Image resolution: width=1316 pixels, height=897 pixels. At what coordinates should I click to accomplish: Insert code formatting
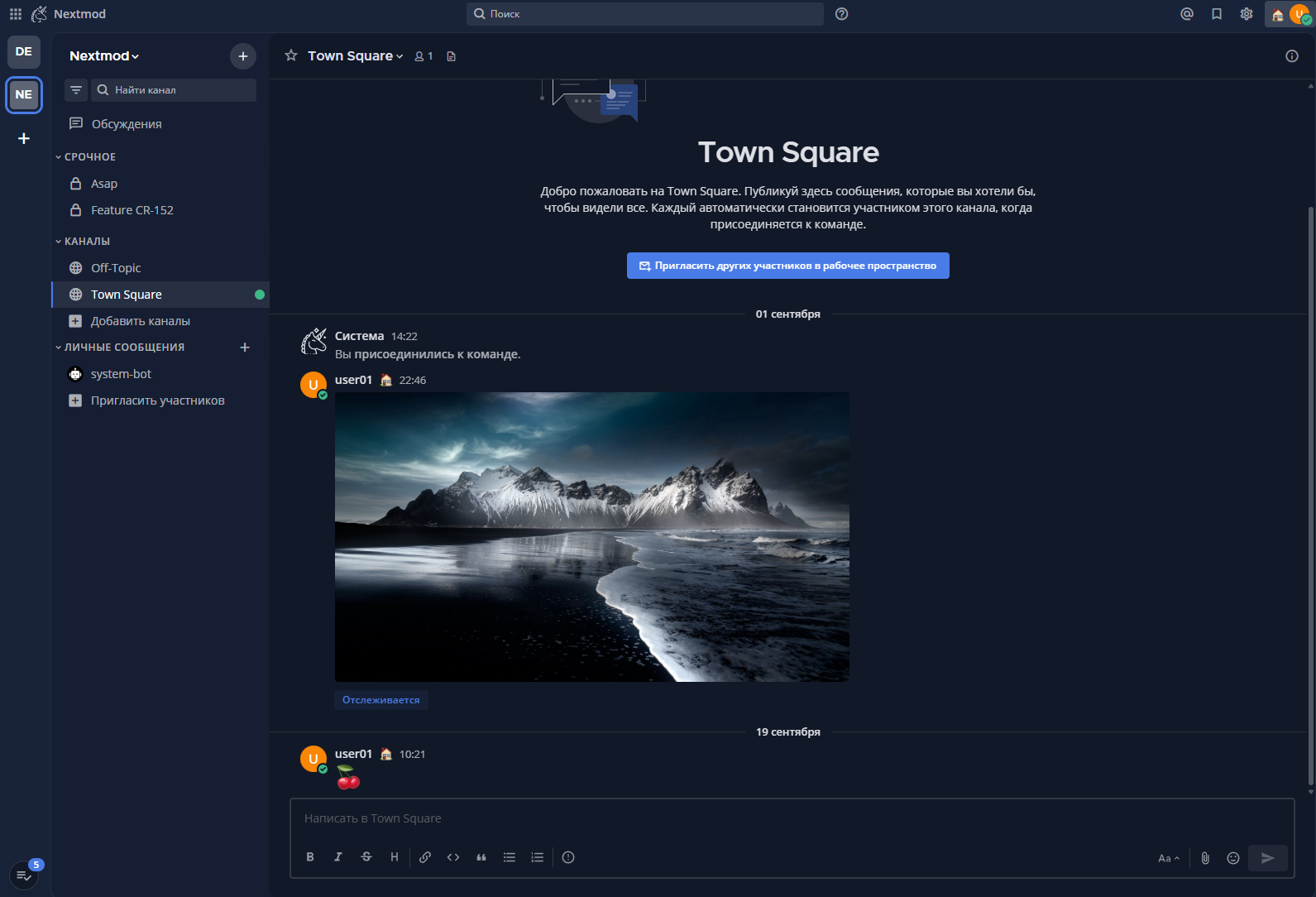(453, 857)
